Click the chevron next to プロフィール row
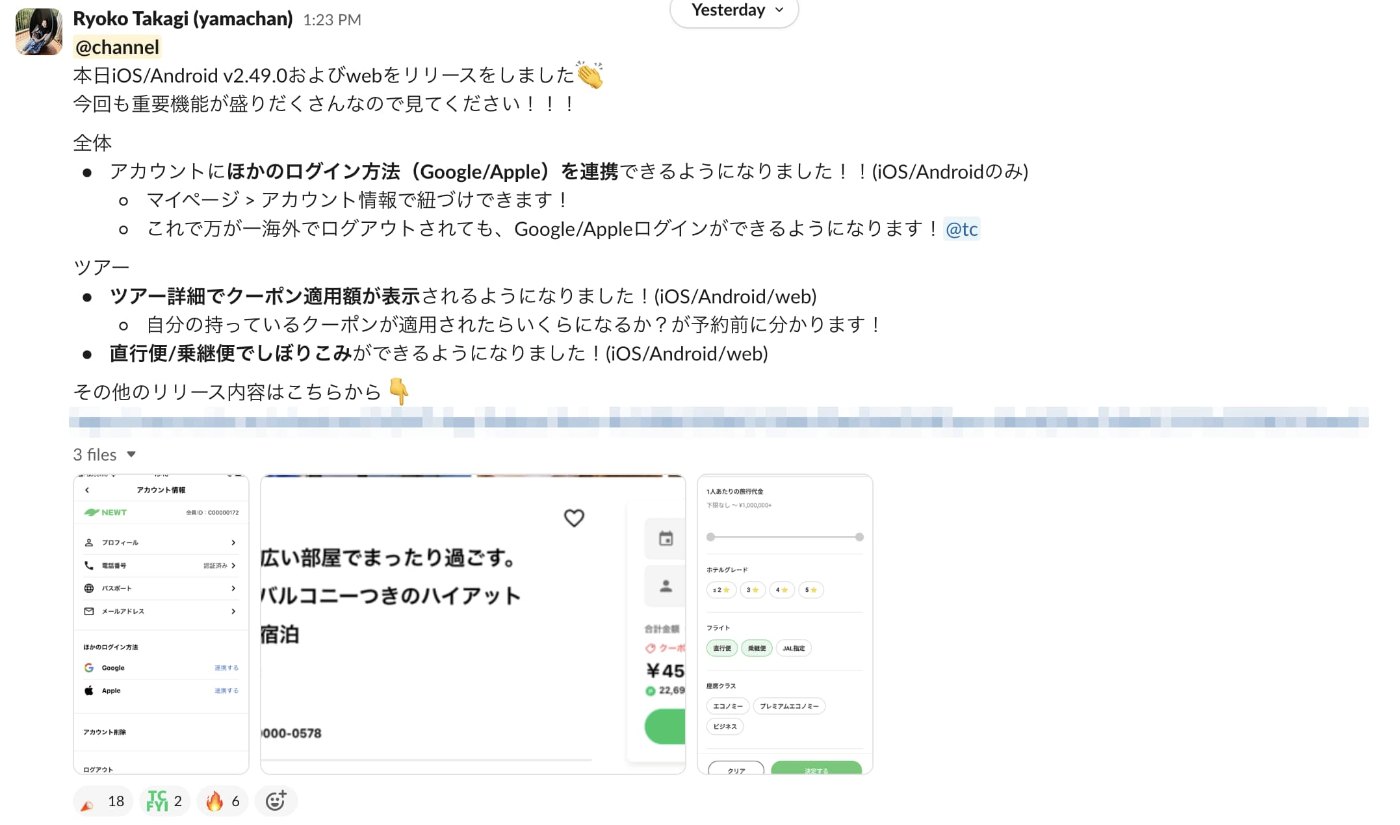1400x825 pixels. [233, 542]
